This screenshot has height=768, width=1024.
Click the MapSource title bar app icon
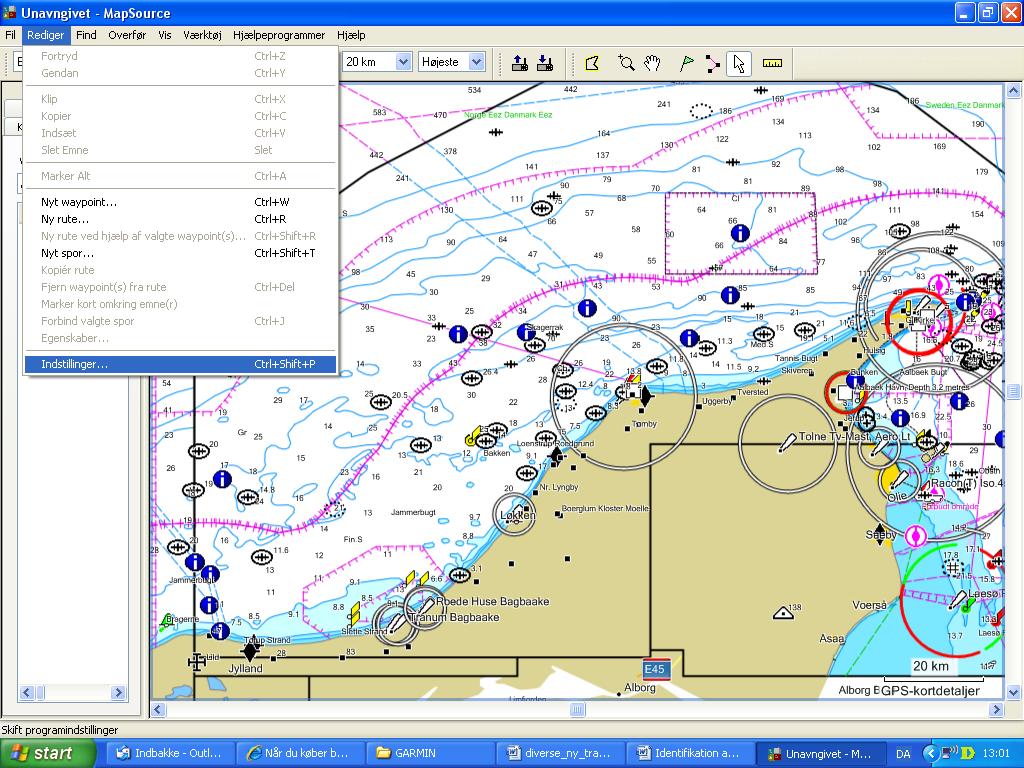pyautogui.click(x=9, y=12)
